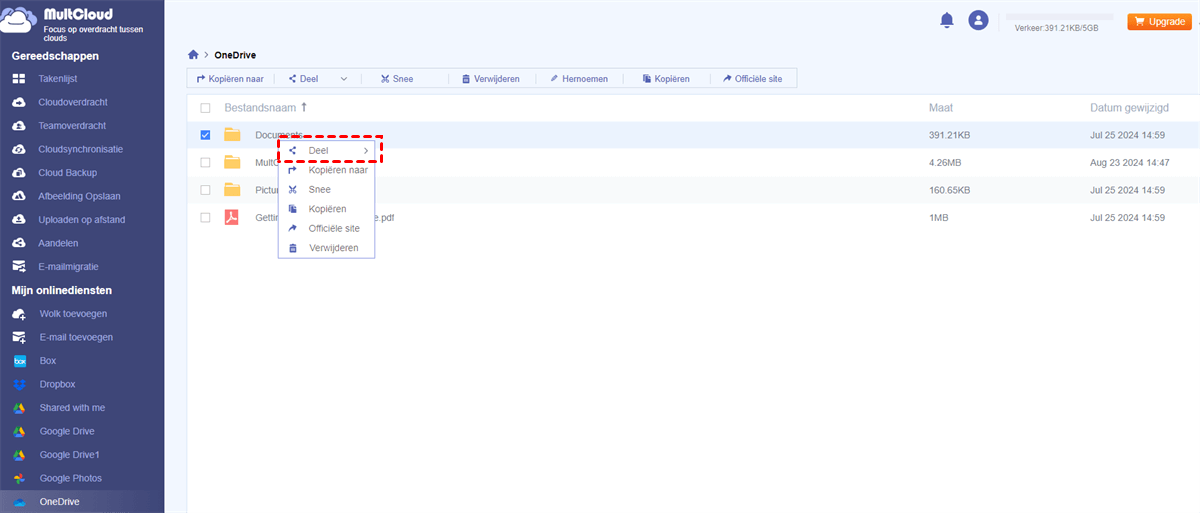Click the E-mail toevoegen icon
The image size is (1200, 513).
point(19,337)
